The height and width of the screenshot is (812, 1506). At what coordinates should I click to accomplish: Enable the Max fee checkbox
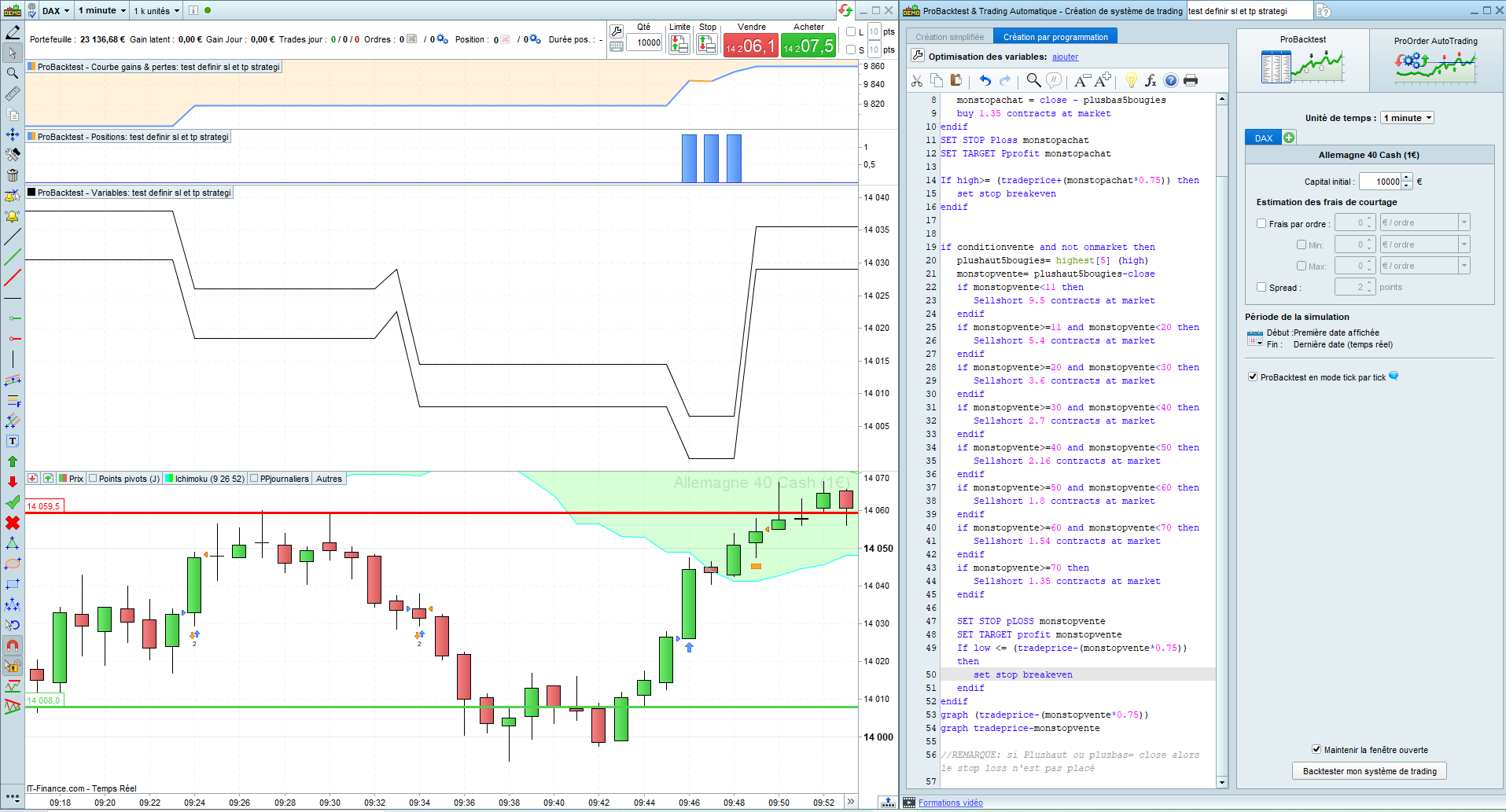(1302, 266)
